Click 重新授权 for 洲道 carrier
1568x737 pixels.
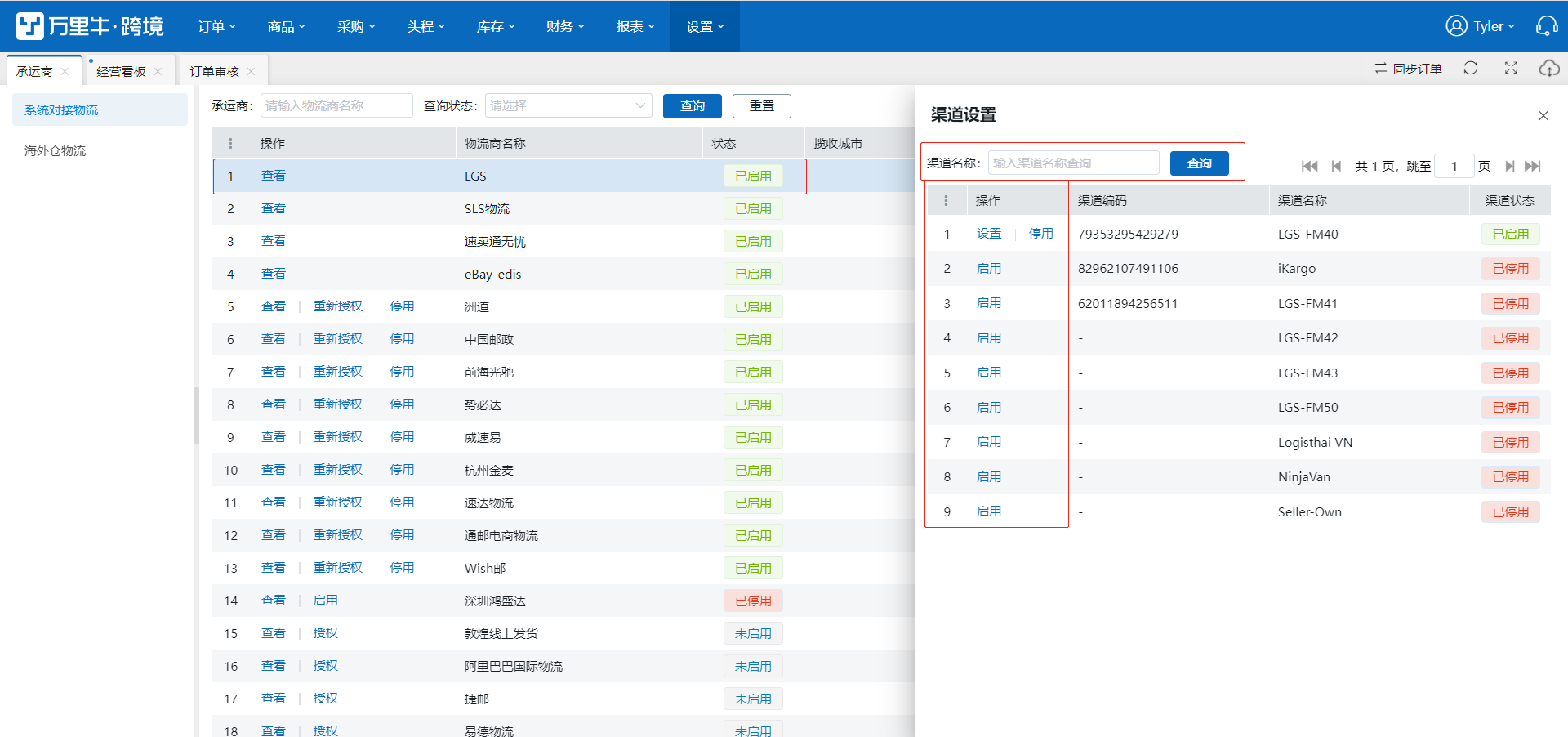tap(338, 306)
